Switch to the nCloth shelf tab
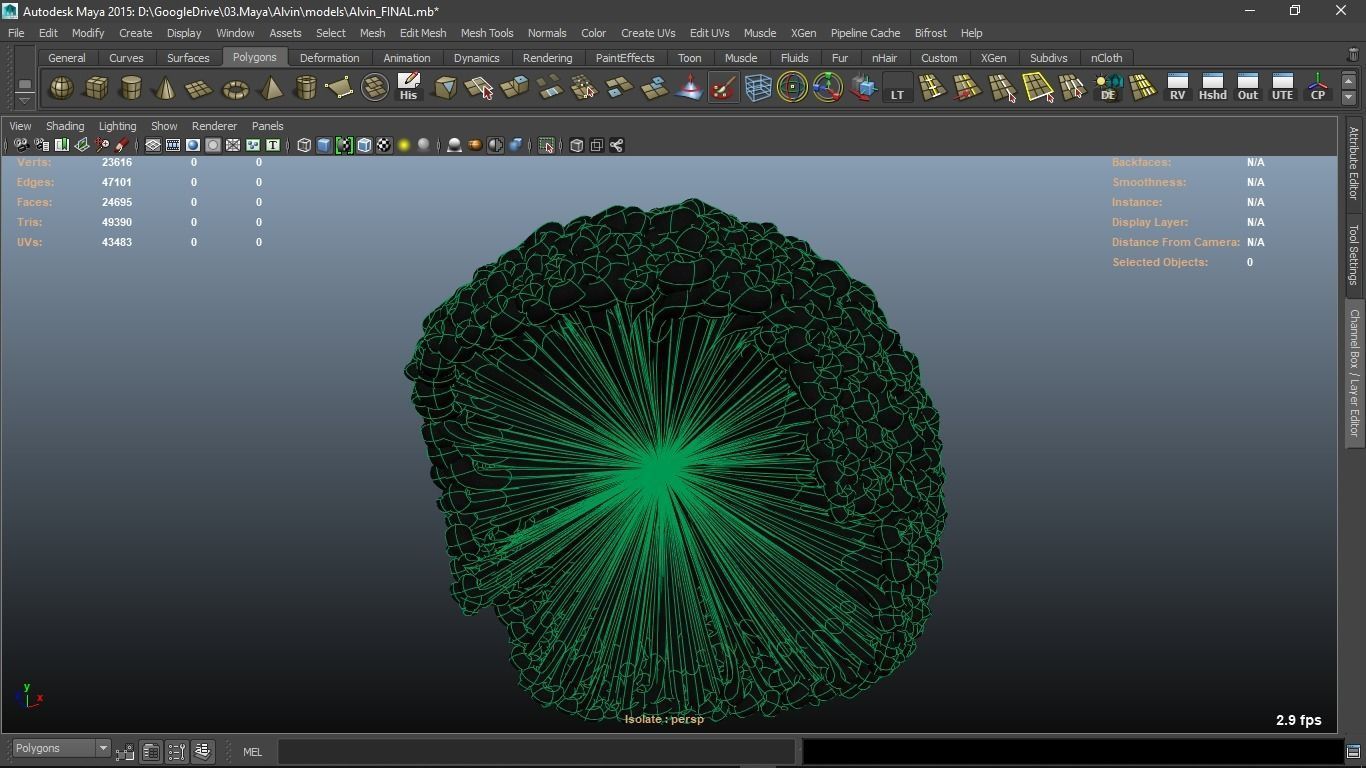The width and height of the screenshot is (1366, 768). [x=1106, y=58]
